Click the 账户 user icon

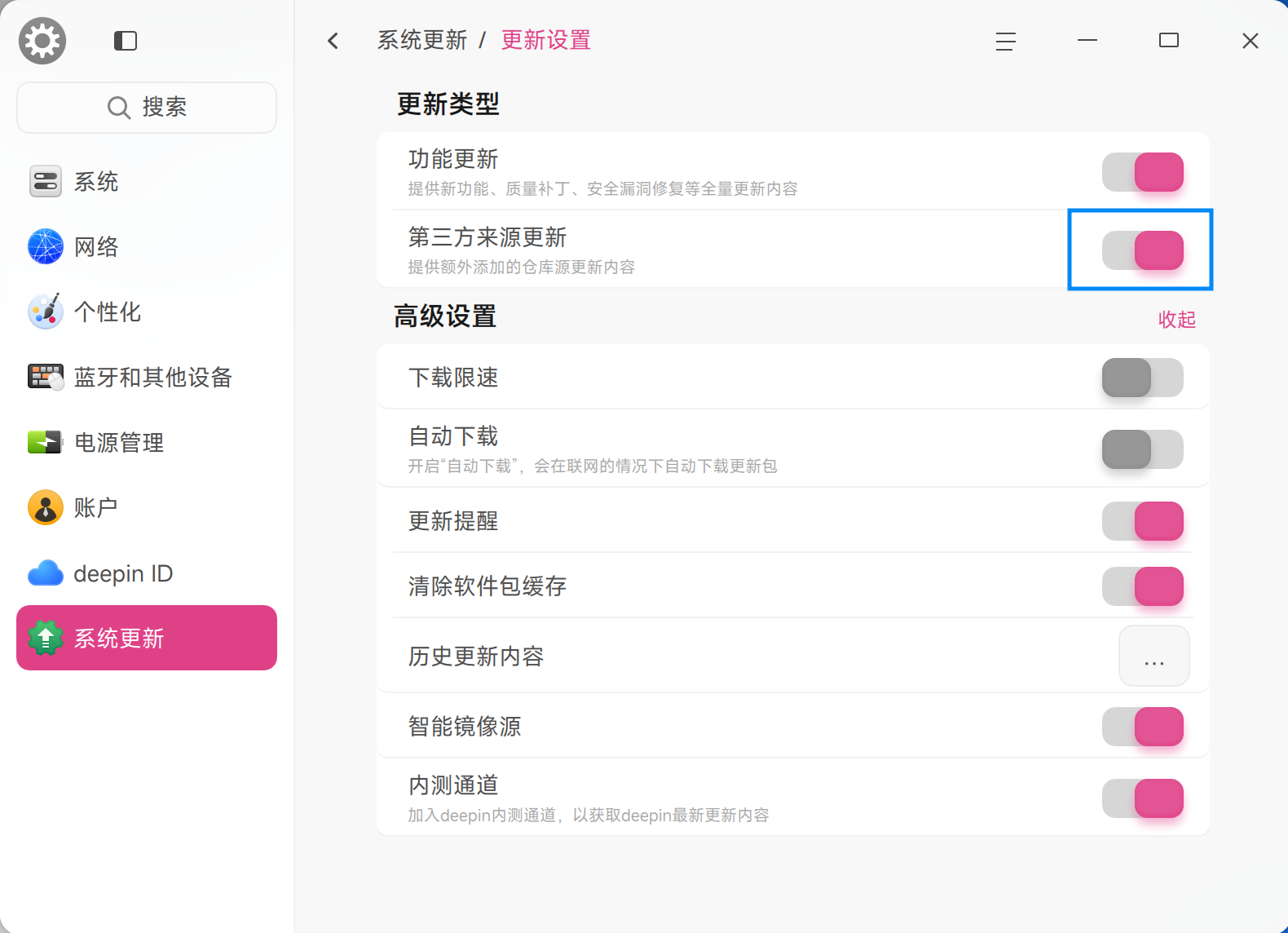46,507
